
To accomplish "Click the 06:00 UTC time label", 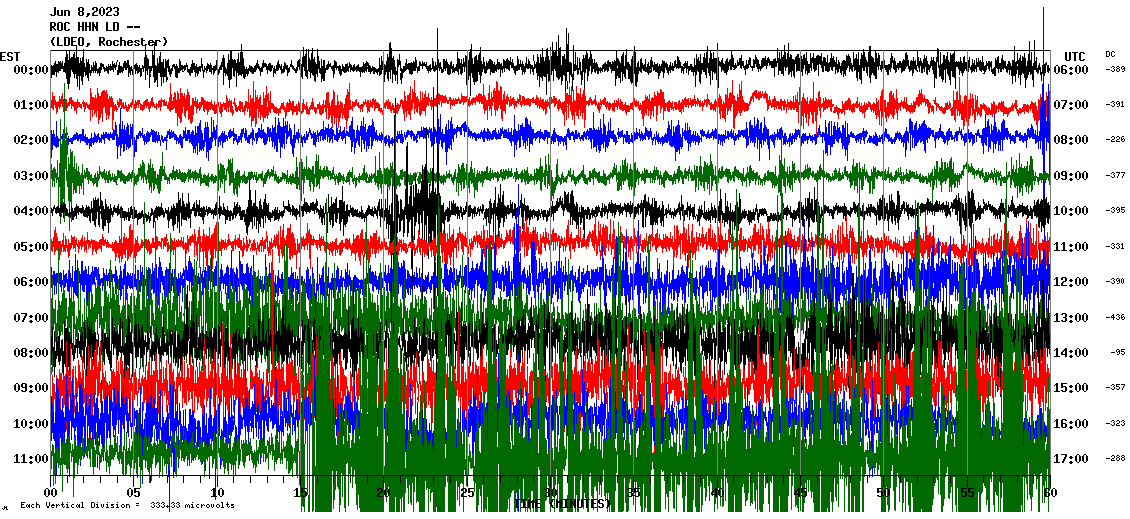I will [x=1070, y=69].
